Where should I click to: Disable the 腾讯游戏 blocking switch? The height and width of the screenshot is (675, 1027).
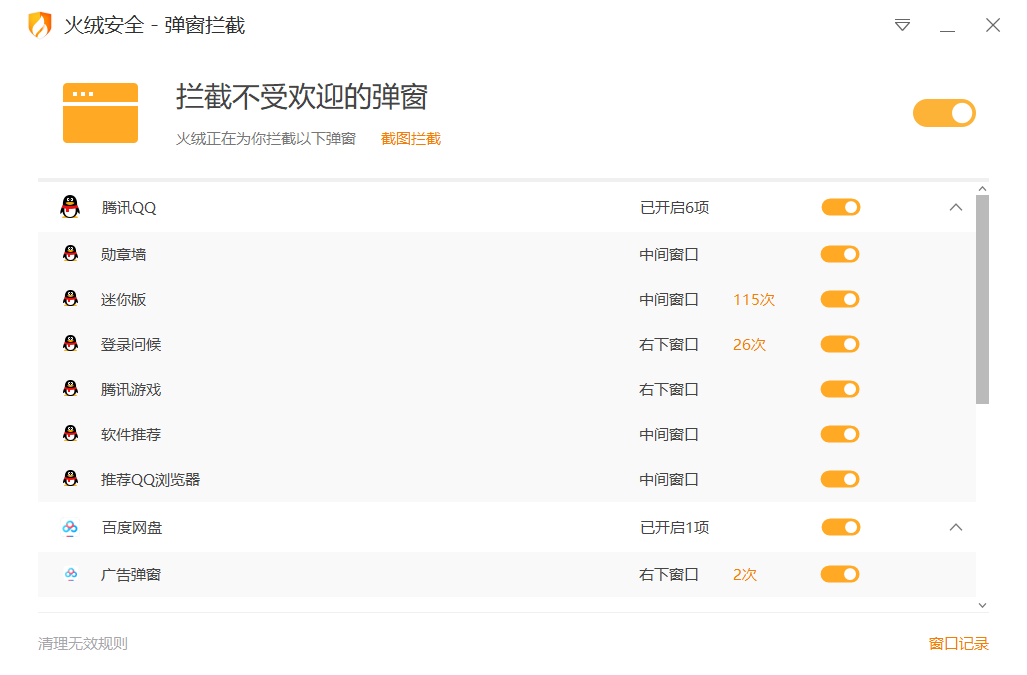840,390
